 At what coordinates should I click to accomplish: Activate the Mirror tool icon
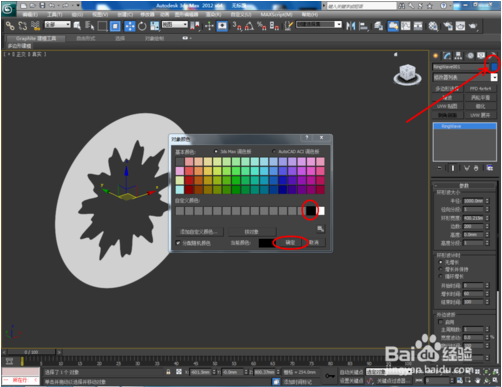[350, 26]
